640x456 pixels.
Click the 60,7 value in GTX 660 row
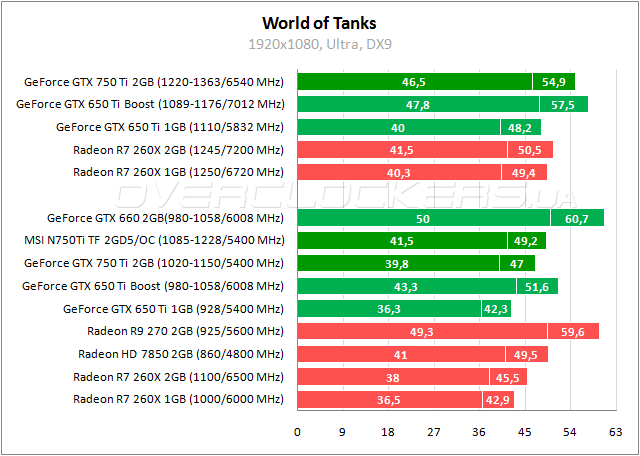point(576,219)
